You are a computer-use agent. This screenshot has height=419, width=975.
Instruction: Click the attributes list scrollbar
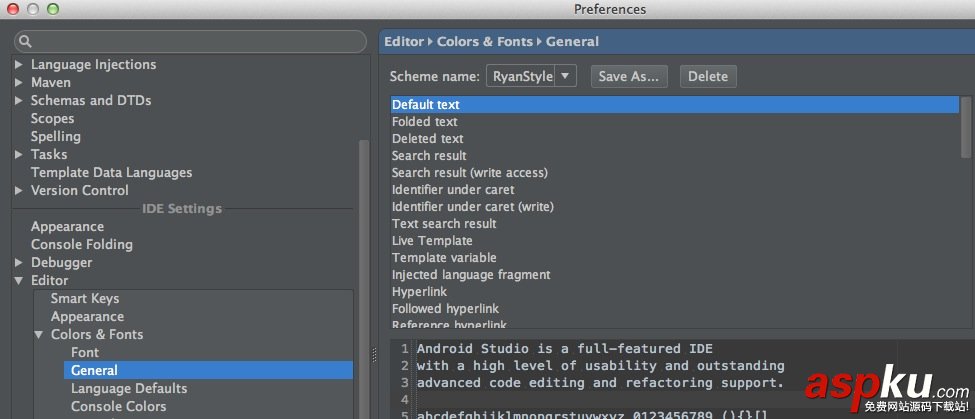pos(966,127)
